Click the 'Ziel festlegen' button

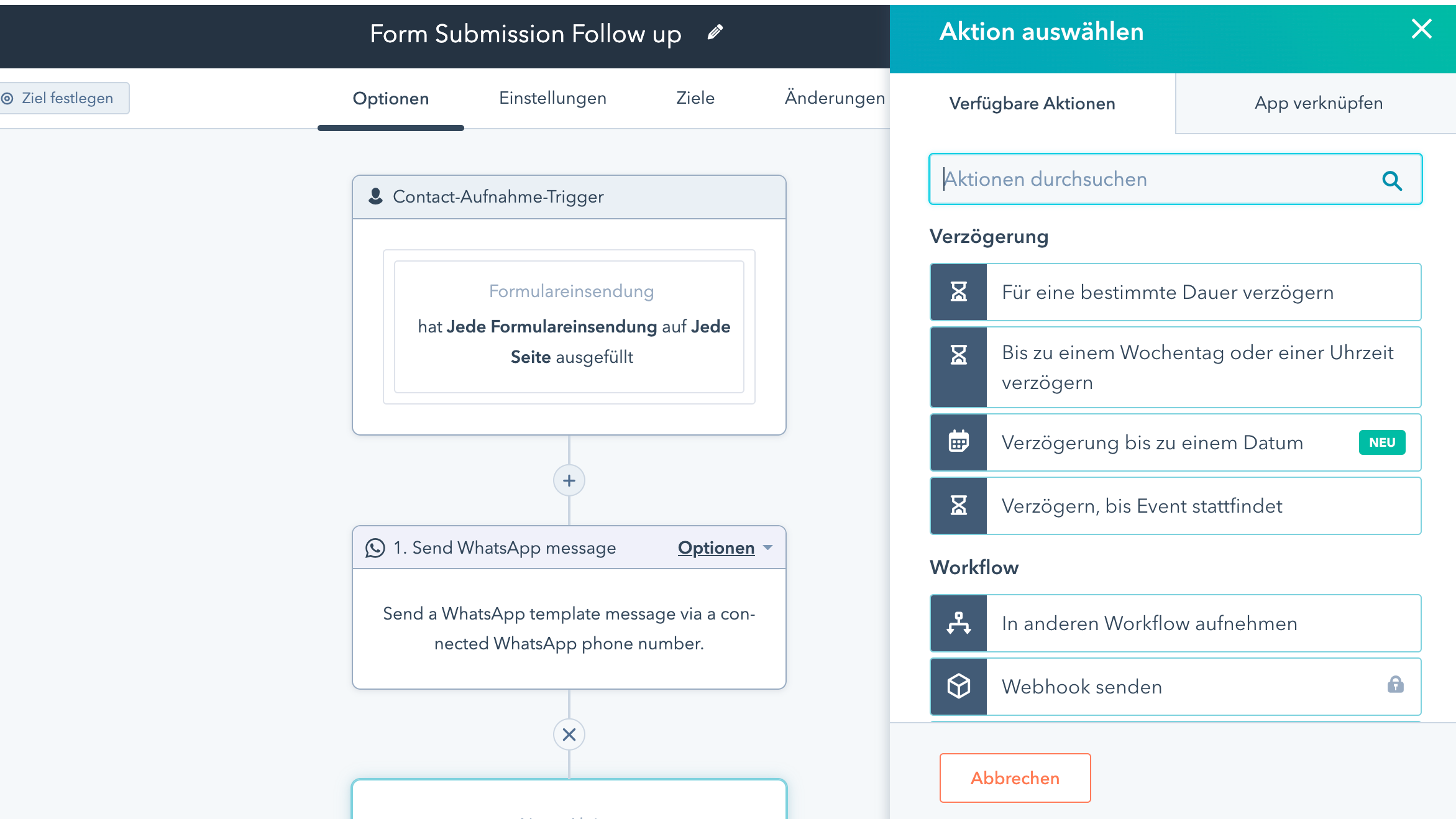tap(65, 98)
